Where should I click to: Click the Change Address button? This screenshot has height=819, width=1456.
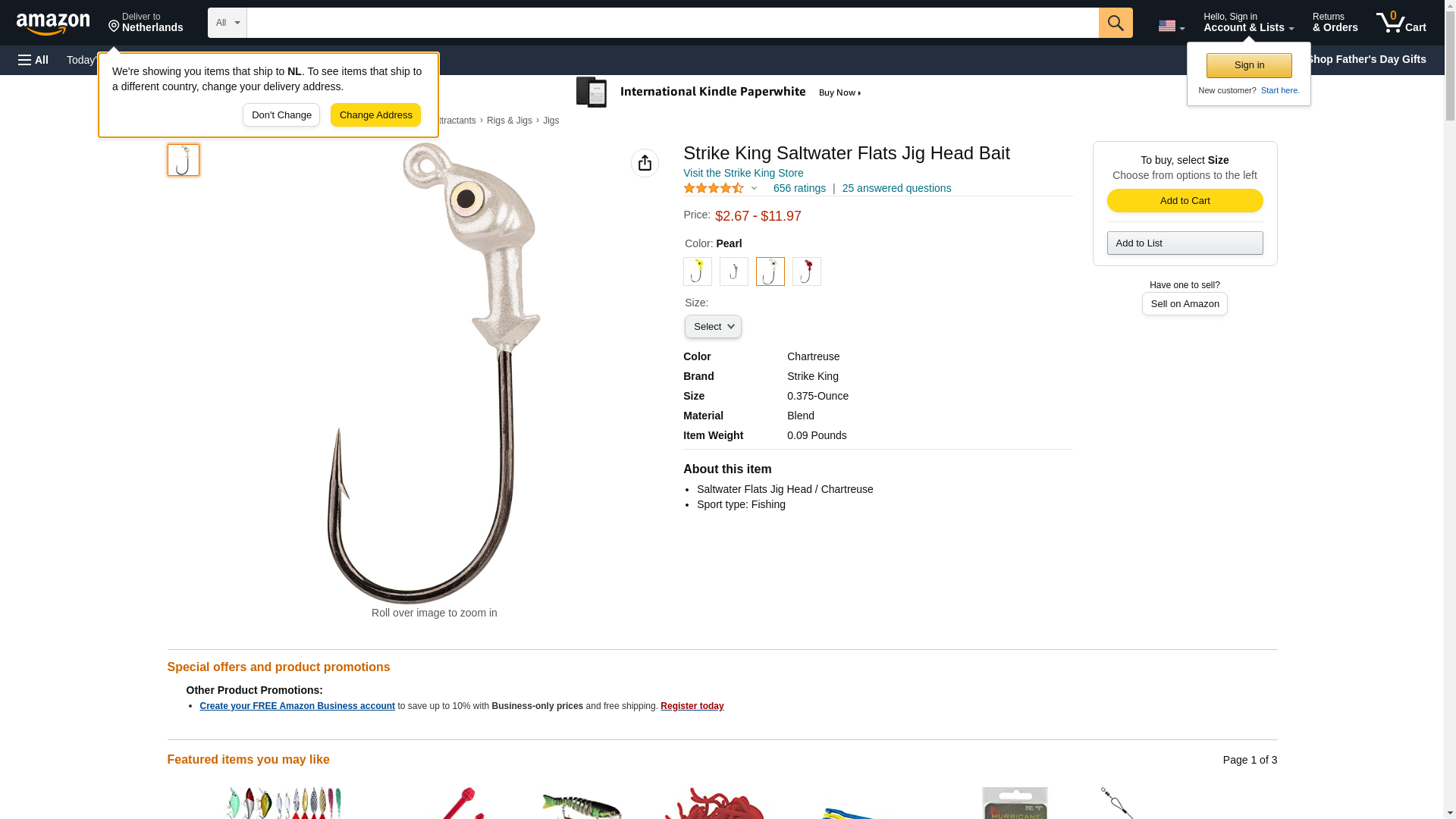pyautogui.click(x=375, y=115)
